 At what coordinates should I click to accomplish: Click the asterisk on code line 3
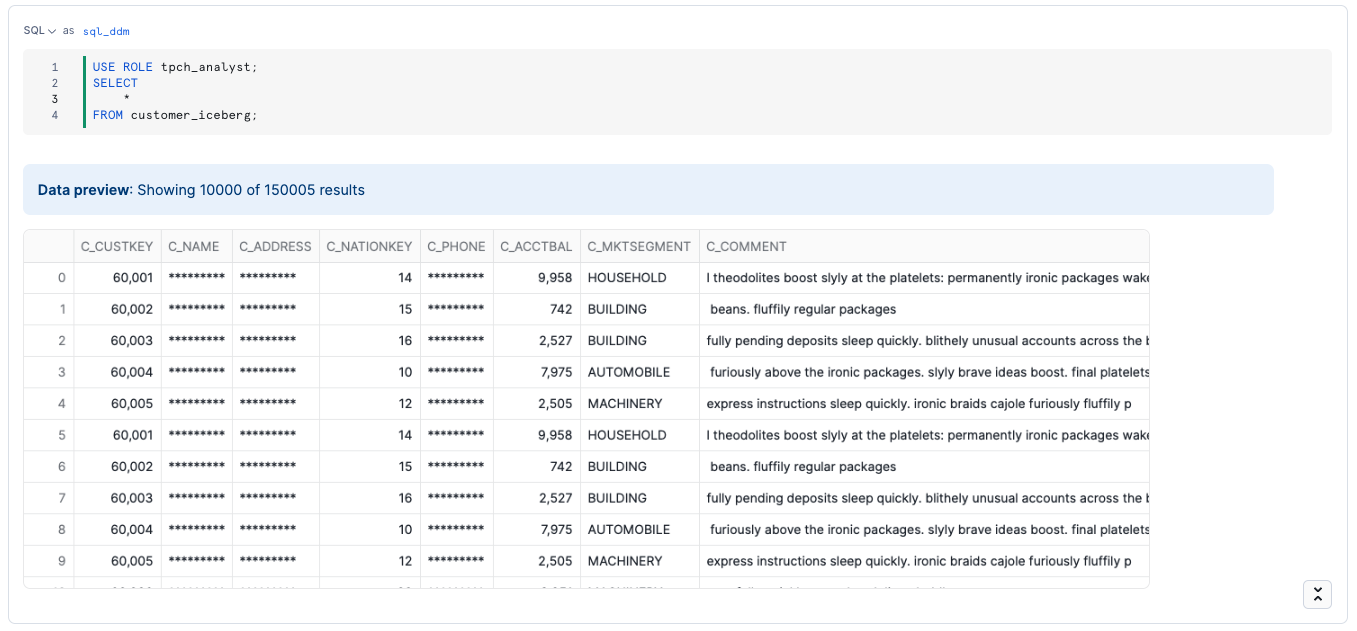click(127, 99)
